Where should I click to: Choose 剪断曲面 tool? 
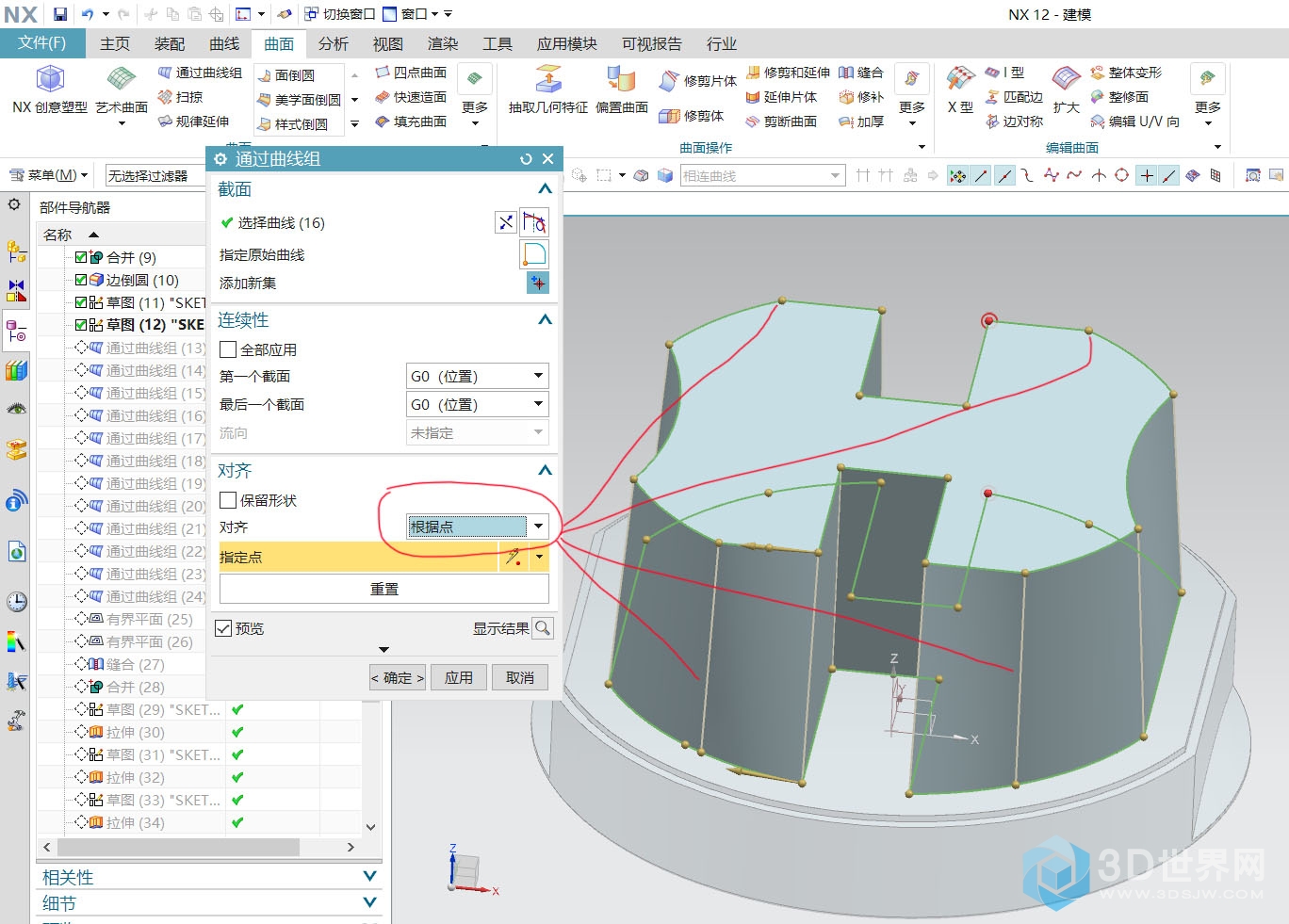click(x=781, y=122)
